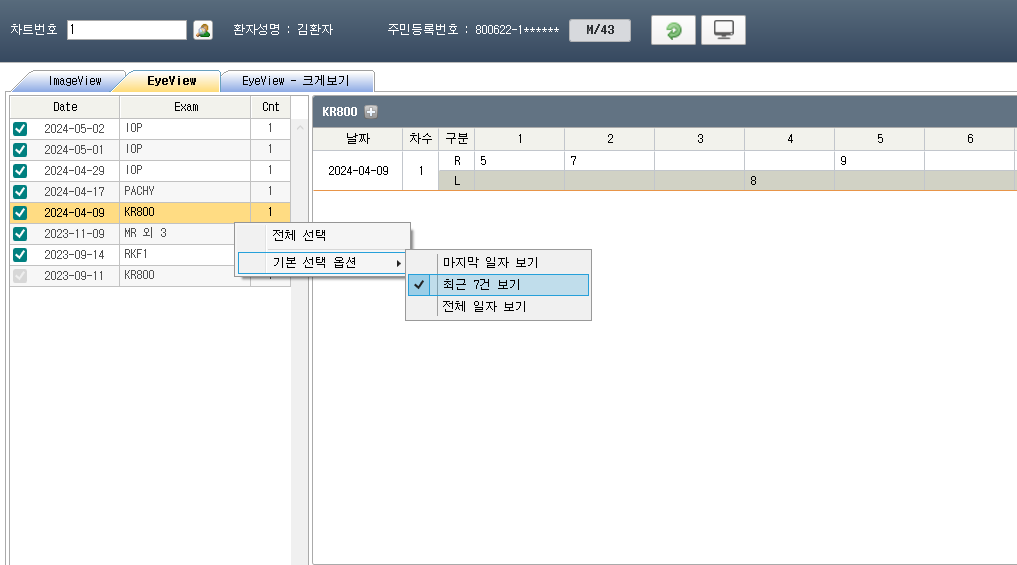Toggle checkbox for 2023-11-09 MR exam
The height and width of the screenshot is (565, 1017).
pyautogui.click(x=20, y=233)
